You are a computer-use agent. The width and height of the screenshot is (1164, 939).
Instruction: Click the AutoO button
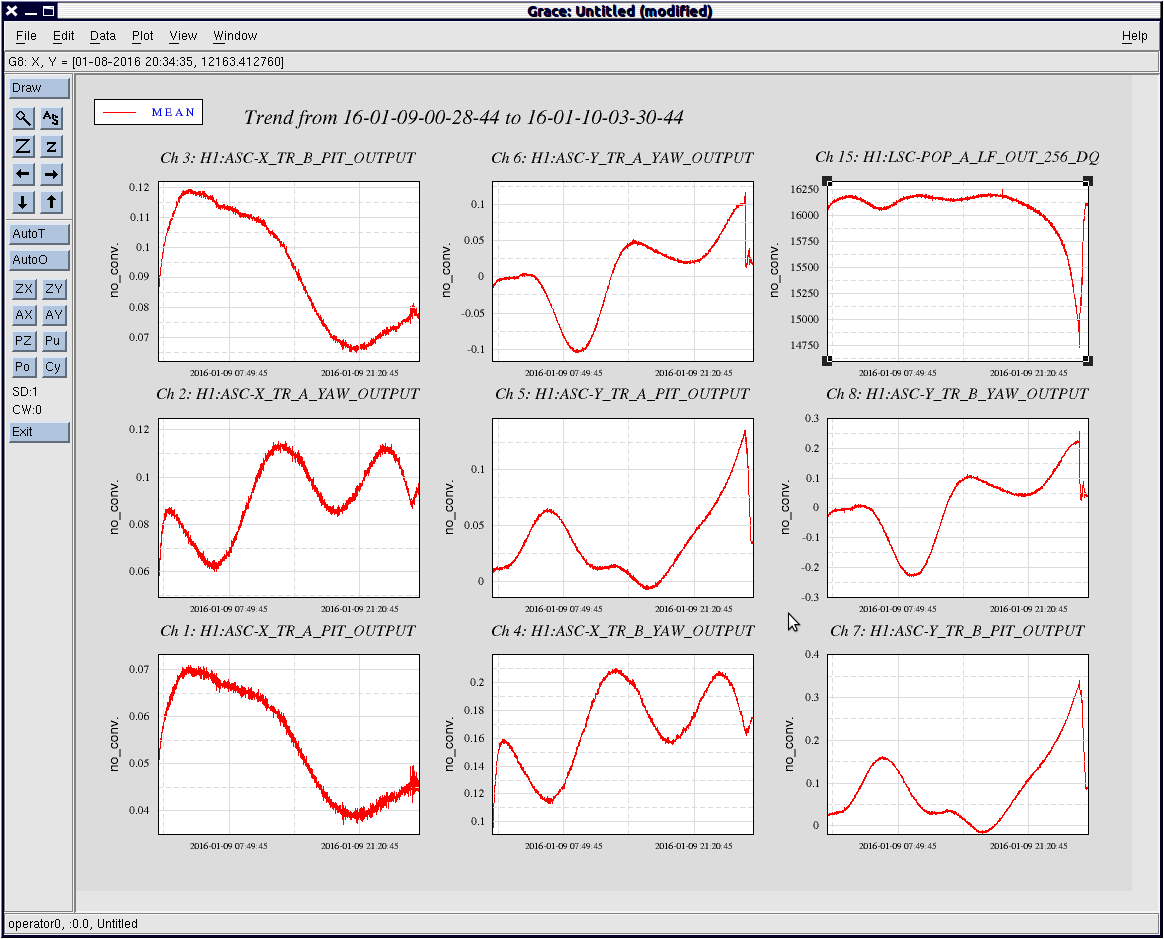[39, 260]
